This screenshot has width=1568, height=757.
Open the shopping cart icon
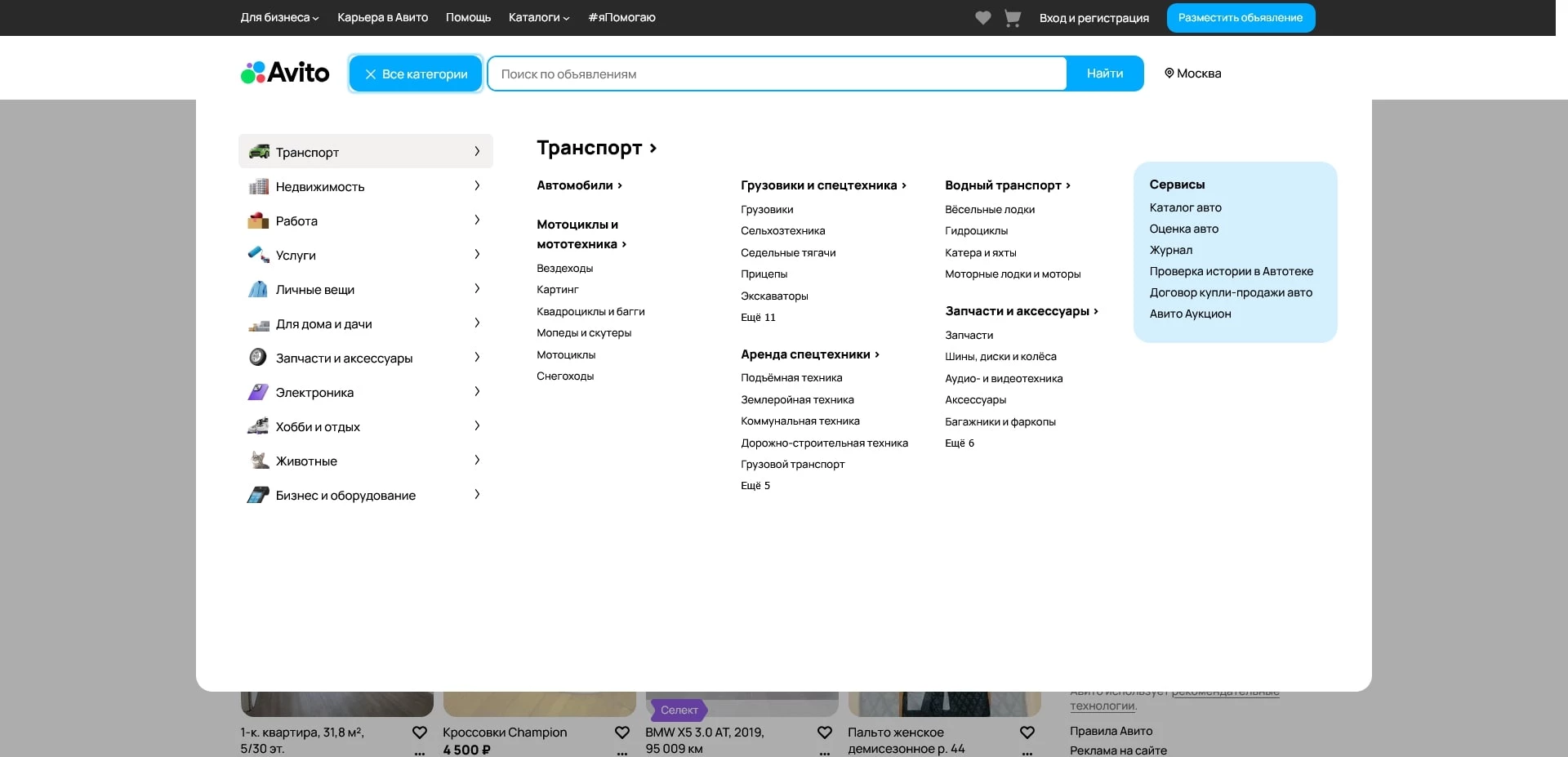pyautogui.click(x=1013, y=18)
